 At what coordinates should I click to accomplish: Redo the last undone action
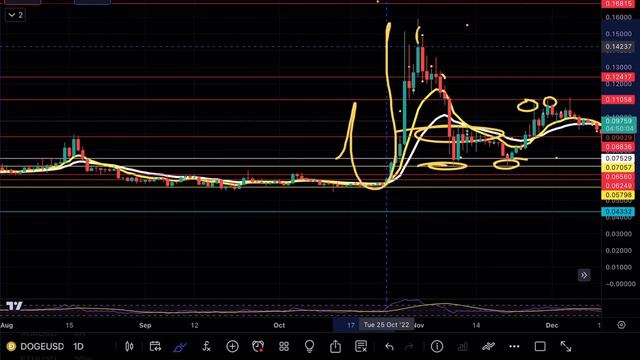click(x=409, y=347)
